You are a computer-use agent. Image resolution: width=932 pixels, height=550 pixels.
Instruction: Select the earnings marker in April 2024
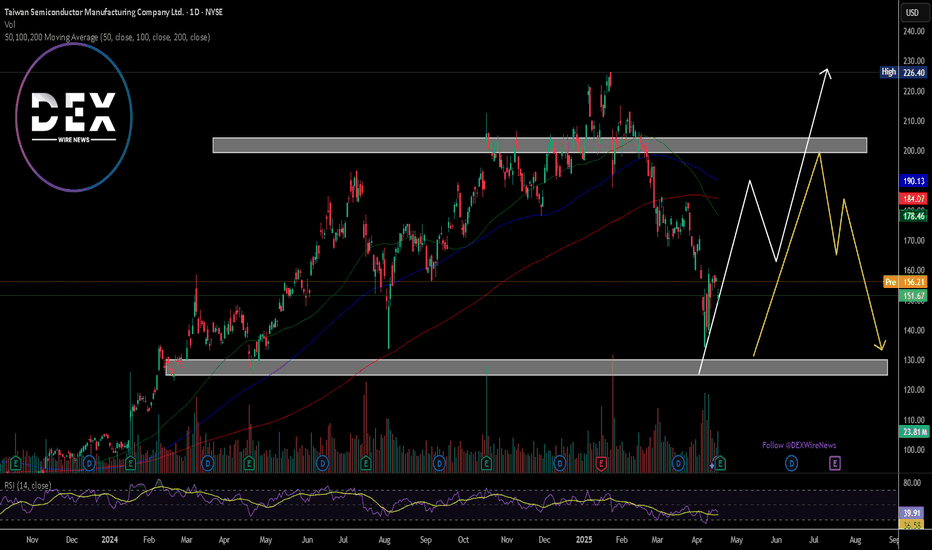[249, 463]
